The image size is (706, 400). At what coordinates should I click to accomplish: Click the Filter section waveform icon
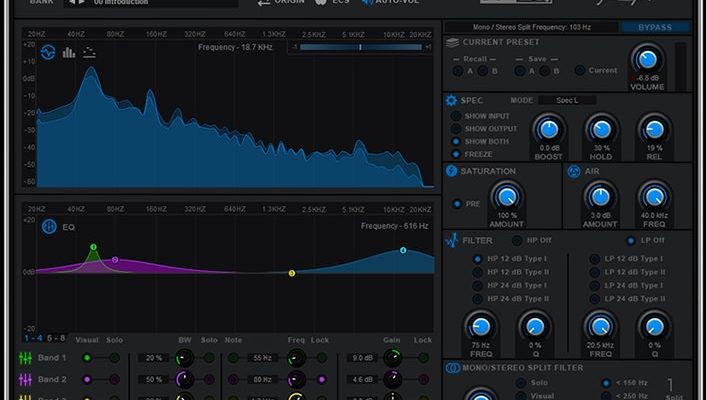coord(452,241)
